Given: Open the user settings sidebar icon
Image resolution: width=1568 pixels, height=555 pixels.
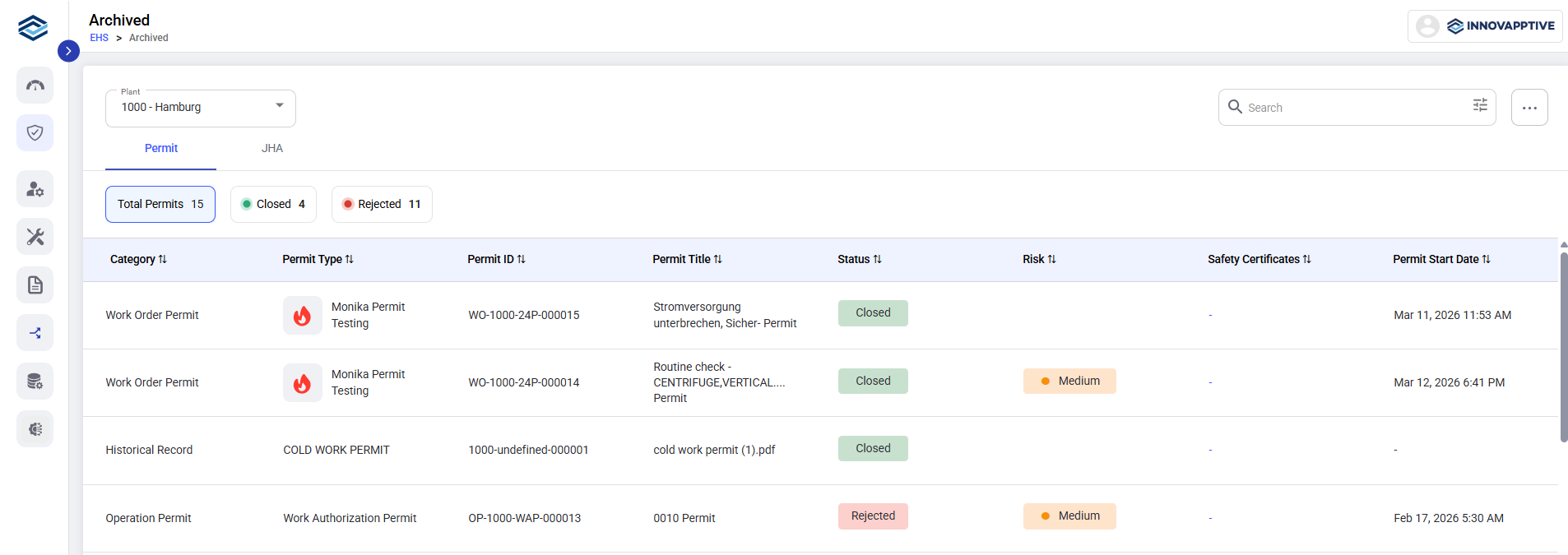Looking at the screenshot, I should (x=35, y=189).
